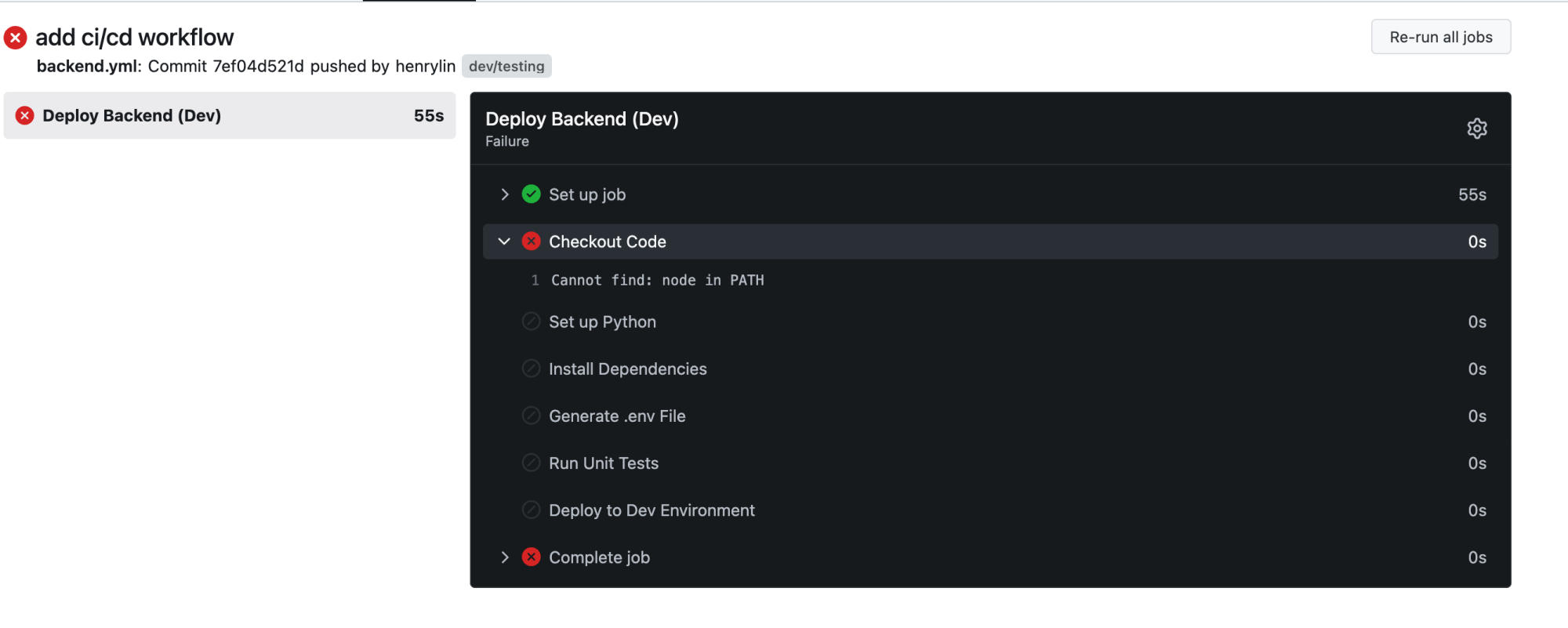
Task: Expand the Set up job step
Action: tap(504, 194)
